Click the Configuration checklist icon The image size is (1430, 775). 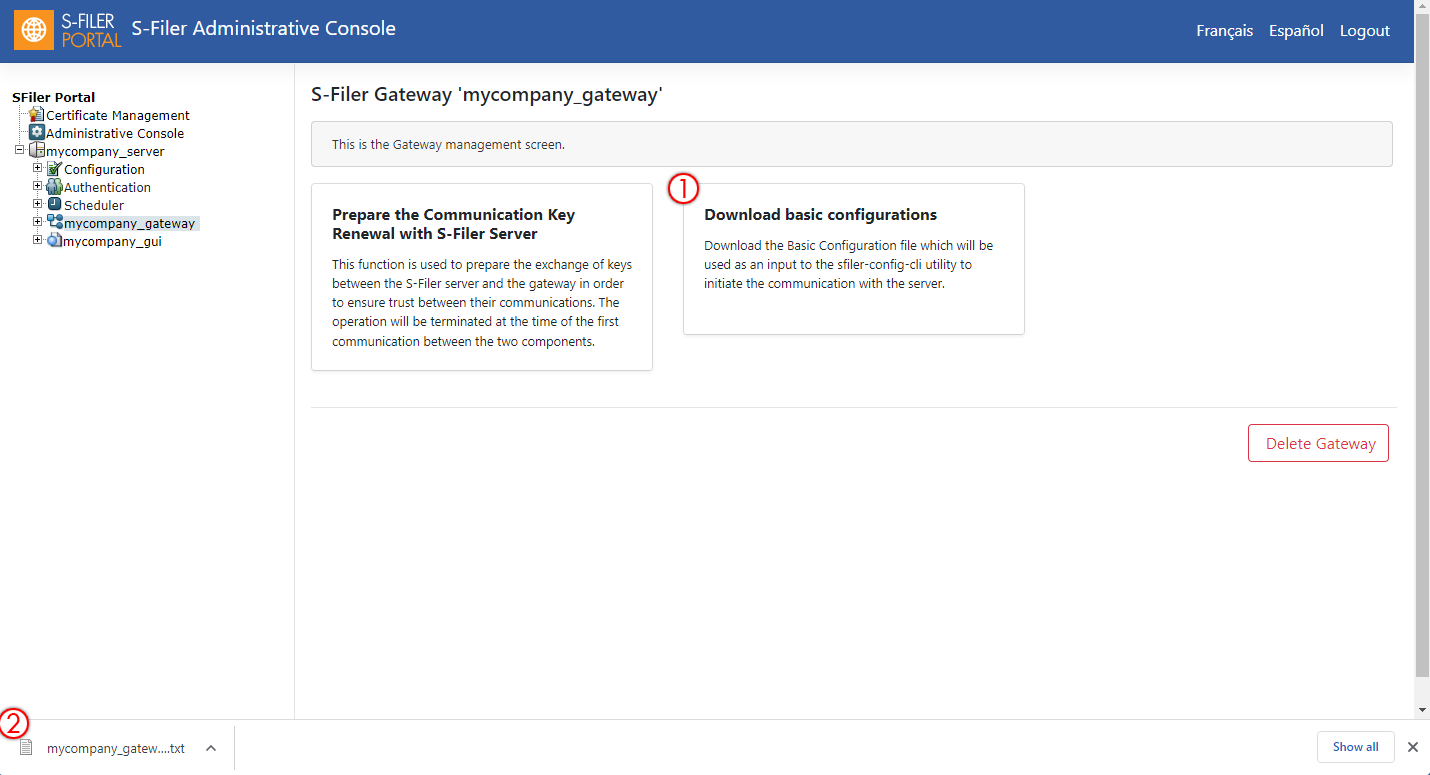point(55,169)
